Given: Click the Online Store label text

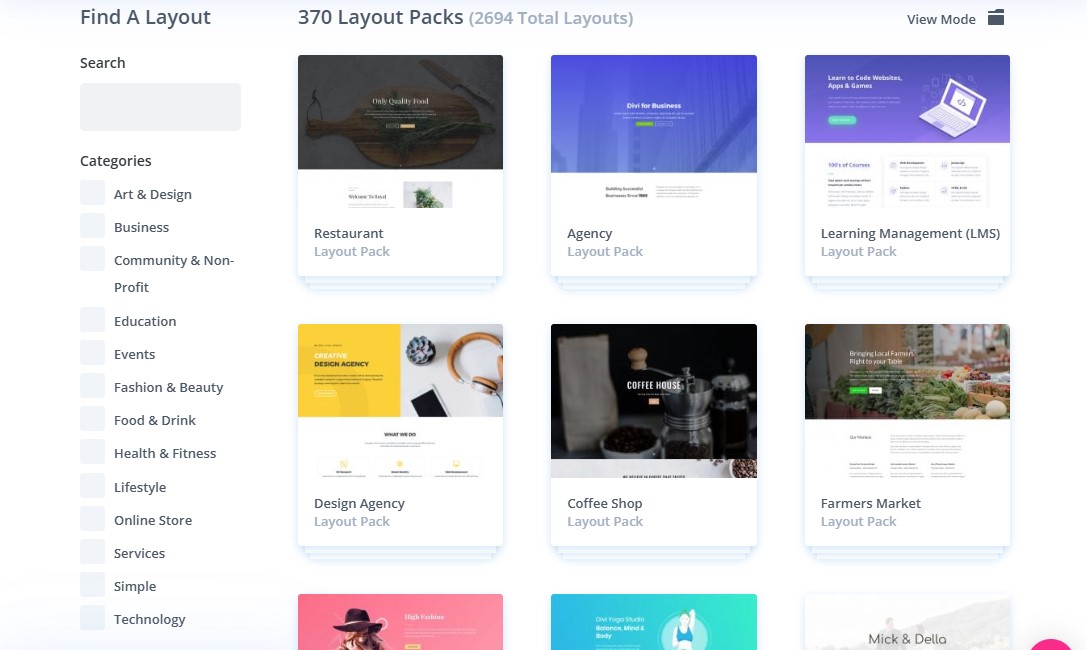Looking at the screenshot, I should click(x=153, y=520).
